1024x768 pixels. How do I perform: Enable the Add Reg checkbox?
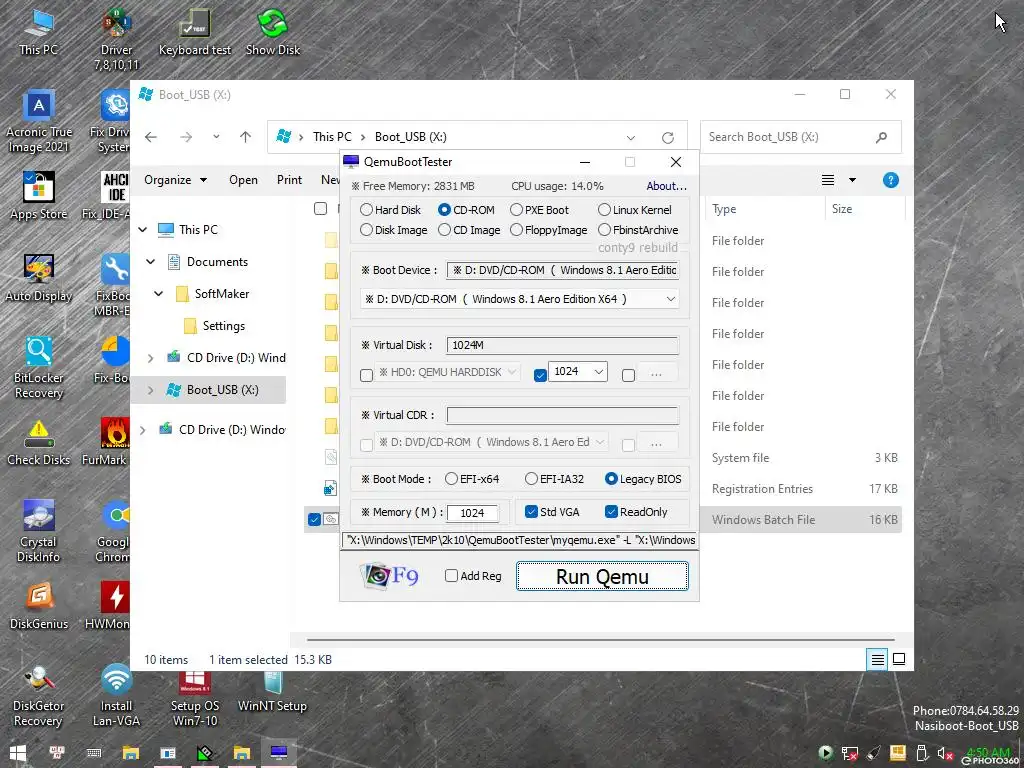473,576
